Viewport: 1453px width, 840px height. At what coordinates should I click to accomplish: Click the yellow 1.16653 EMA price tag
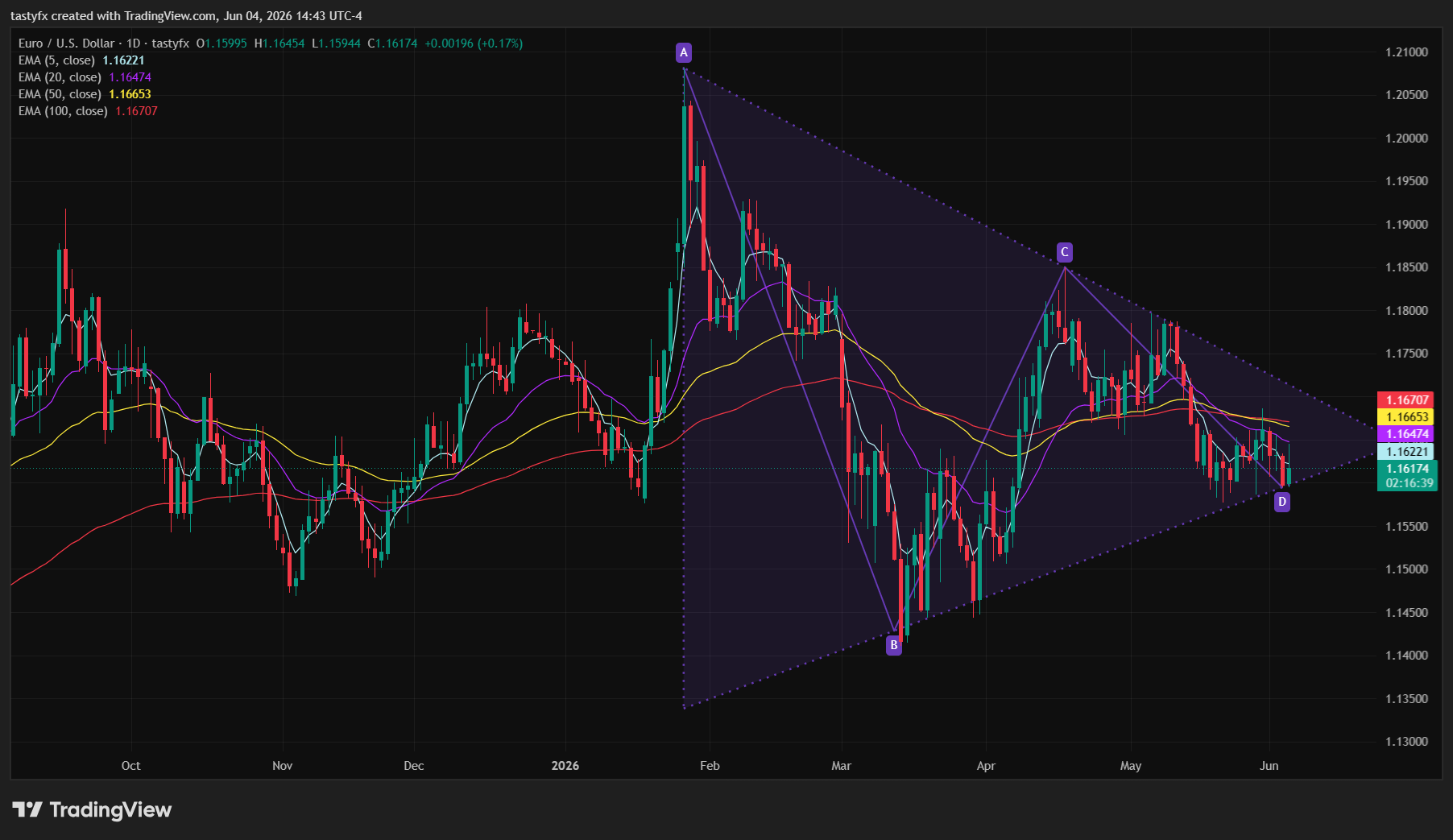(1406, 417)
